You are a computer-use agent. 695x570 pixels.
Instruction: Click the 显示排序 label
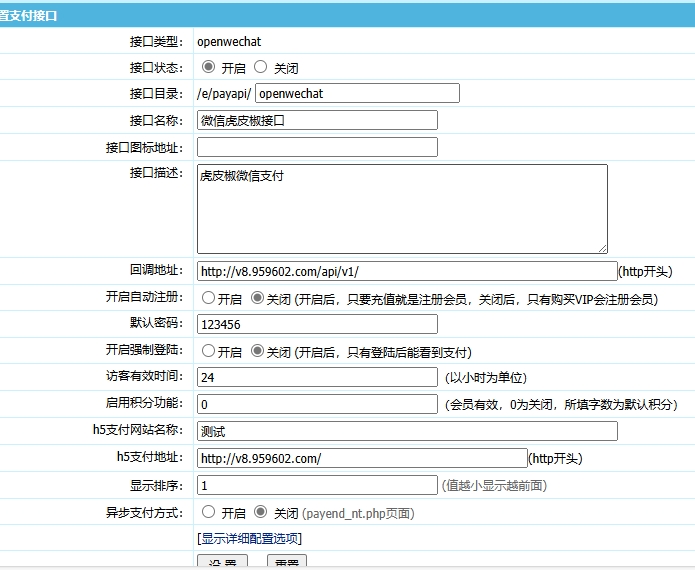(x=156, y=485)
